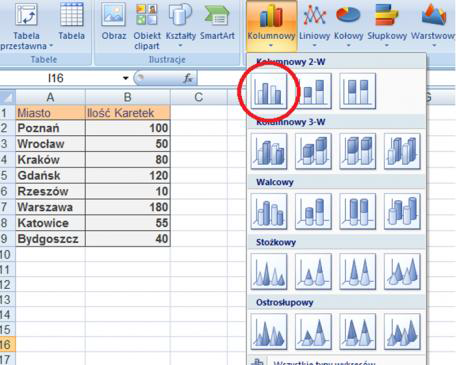The image size is (456, 365).
Task: Click the SmartArt button
Action: click(x=217, y=22)
